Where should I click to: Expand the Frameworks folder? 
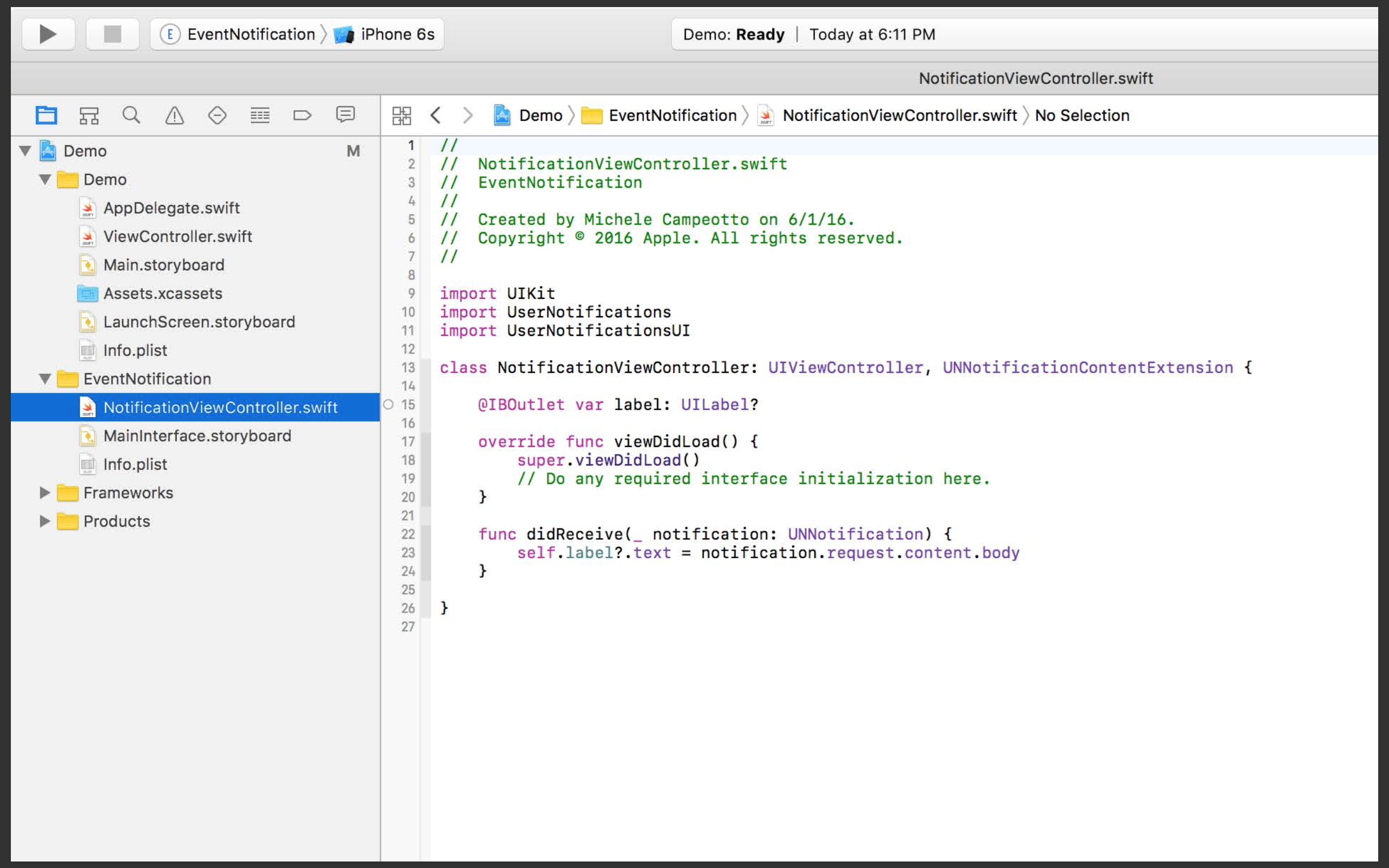tap(45, 493)
